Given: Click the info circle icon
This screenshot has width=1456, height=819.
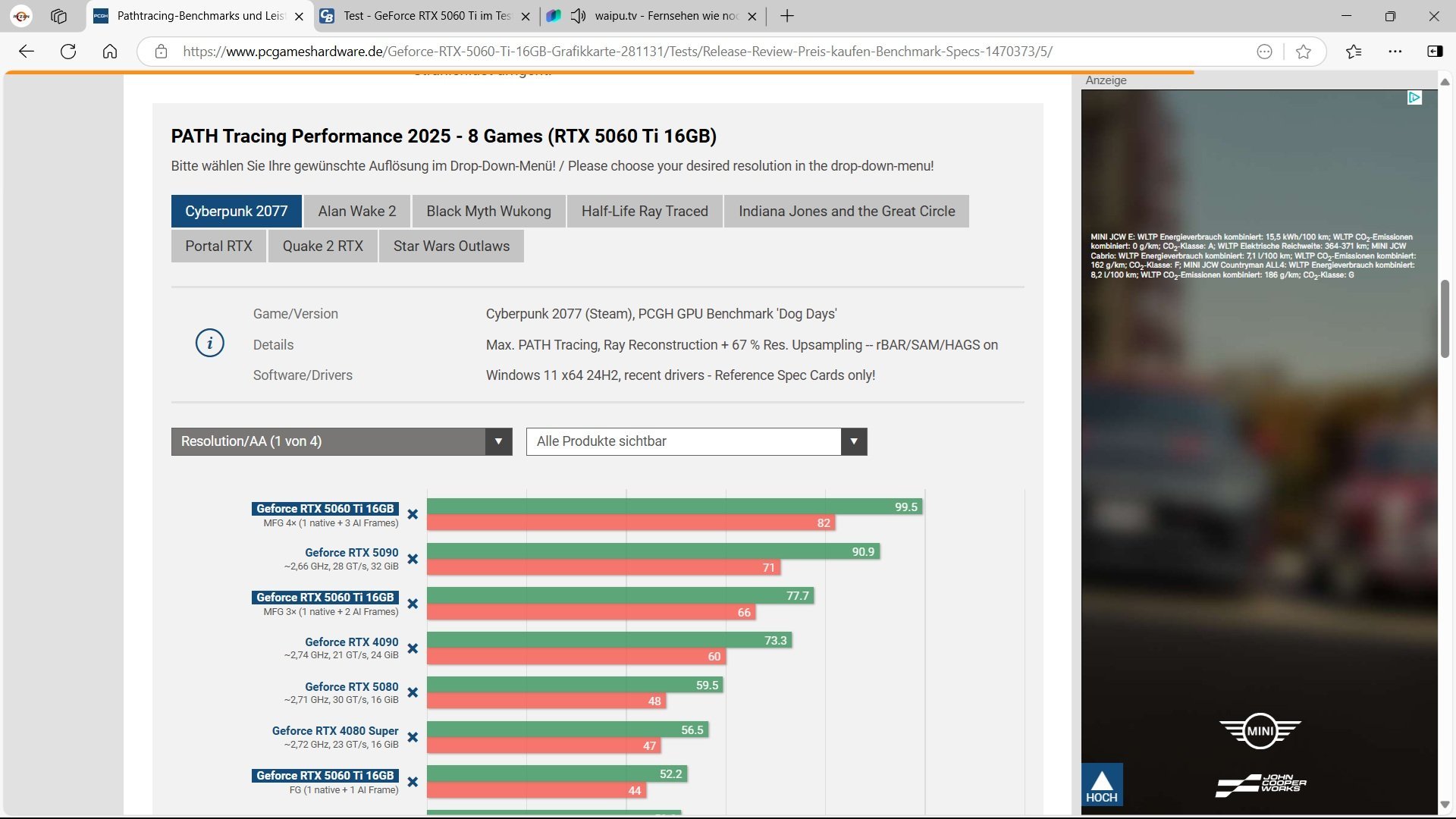Looking at the screenshot, I should (210, 344).
